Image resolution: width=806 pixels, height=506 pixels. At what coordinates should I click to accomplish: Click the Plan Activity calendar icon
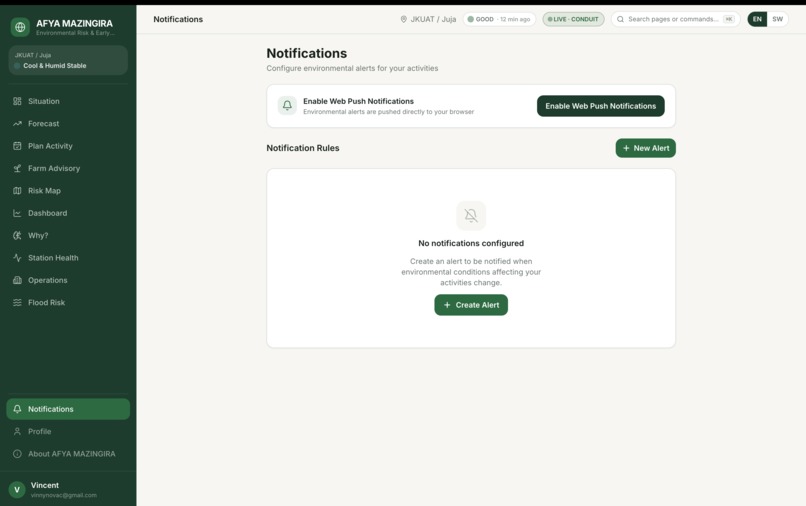17,146
